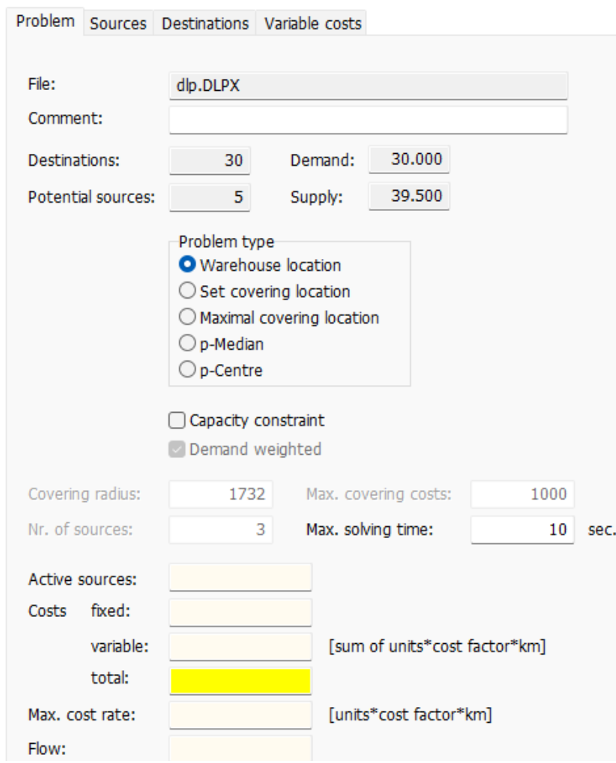Select Warehouse location problem type
Image resolution: width=616 pixels, height=763 pixels.
pos(186,266)
